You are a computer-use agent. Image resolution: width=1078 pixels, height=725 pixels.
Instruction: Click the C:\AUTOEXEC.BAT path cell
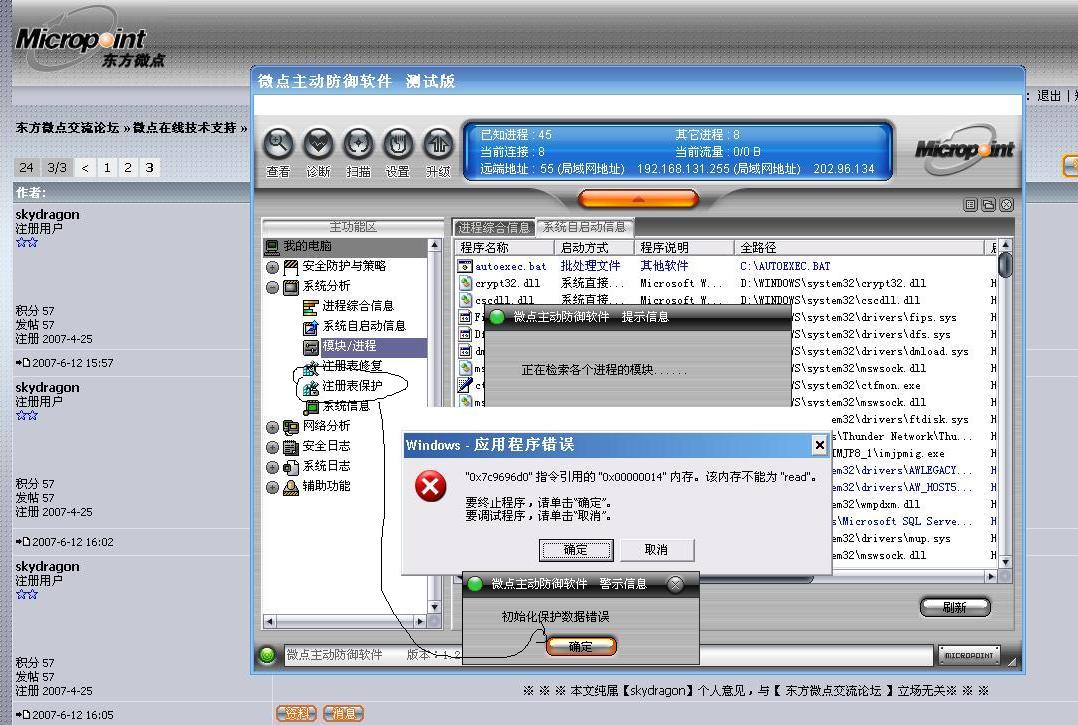click(x=785, y=266)
